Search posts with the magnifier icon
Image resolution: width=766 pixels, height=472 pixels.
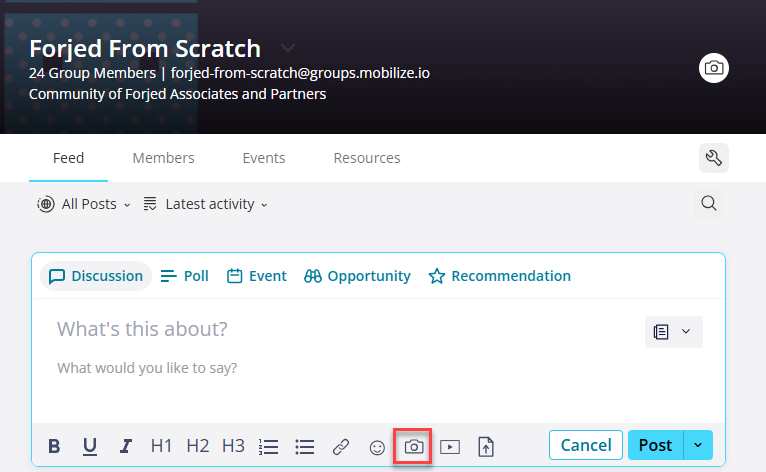709,203
